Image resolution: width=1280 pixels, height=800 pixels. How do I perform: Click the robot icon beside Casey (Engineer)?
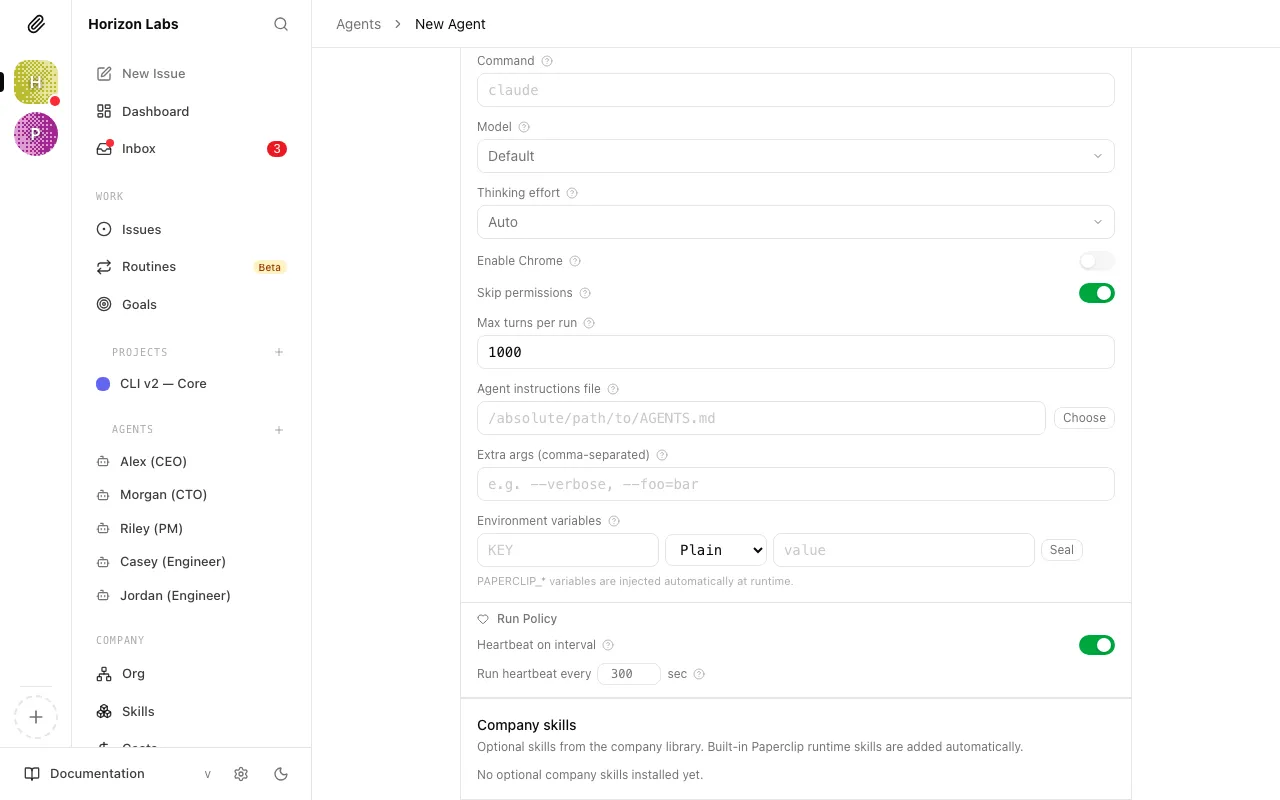[x=102, y=562]
